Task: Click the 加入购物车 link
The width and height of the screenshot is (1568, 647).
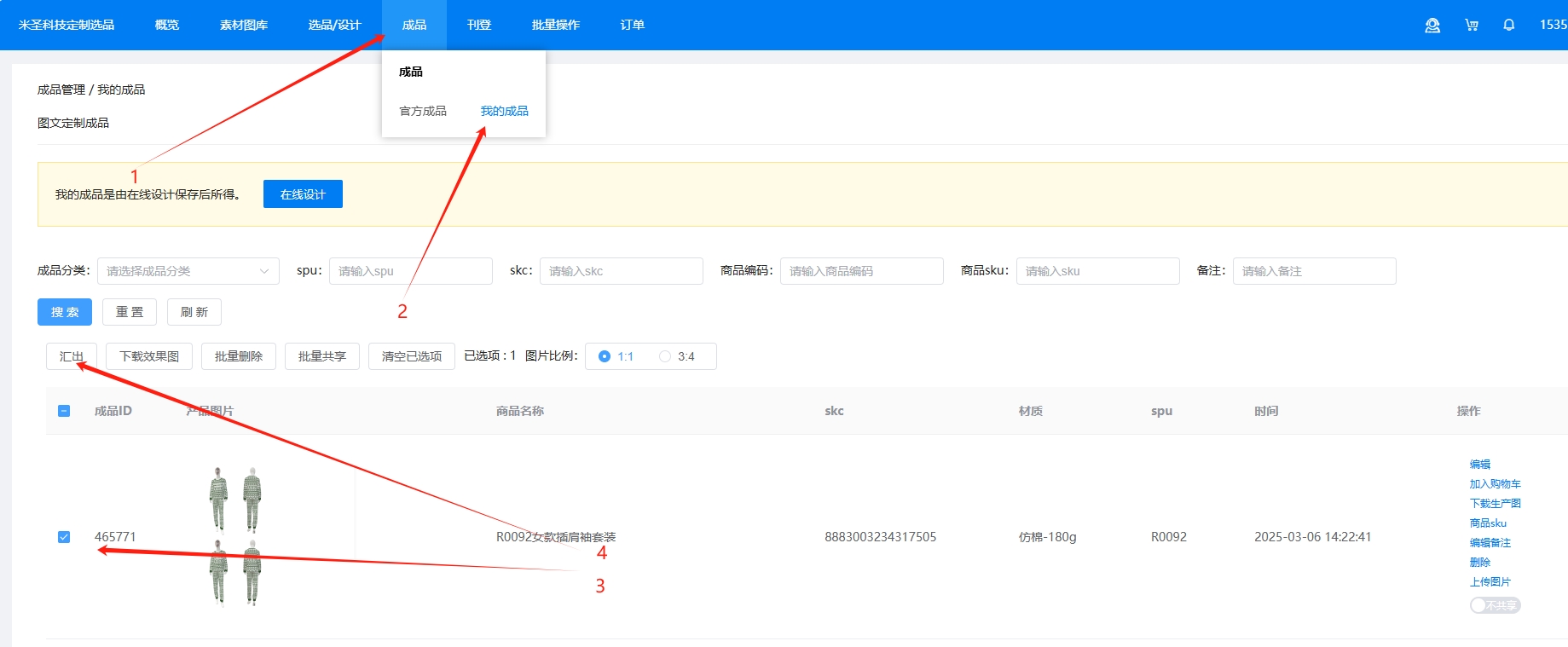Action: [x=1495, y=484]
